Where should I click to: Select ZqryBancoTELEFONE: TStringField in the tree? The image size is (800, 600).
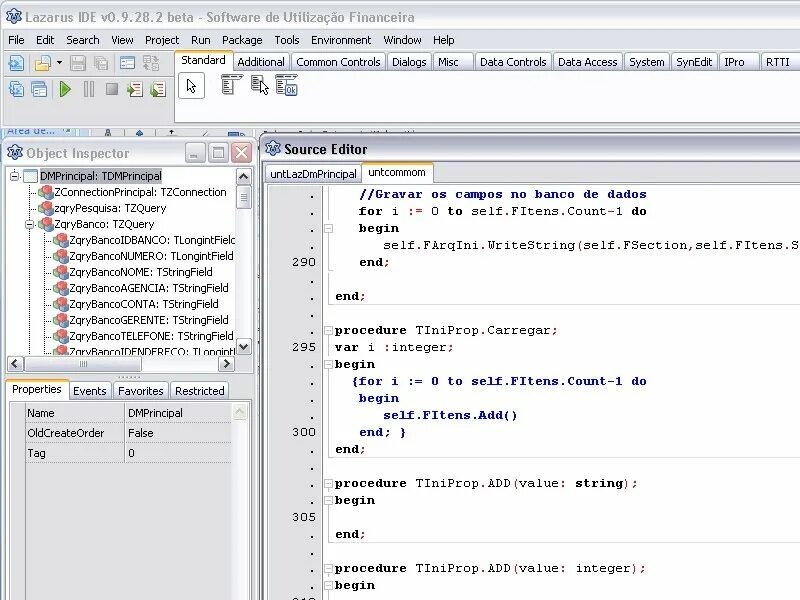(x=152, y=336)
